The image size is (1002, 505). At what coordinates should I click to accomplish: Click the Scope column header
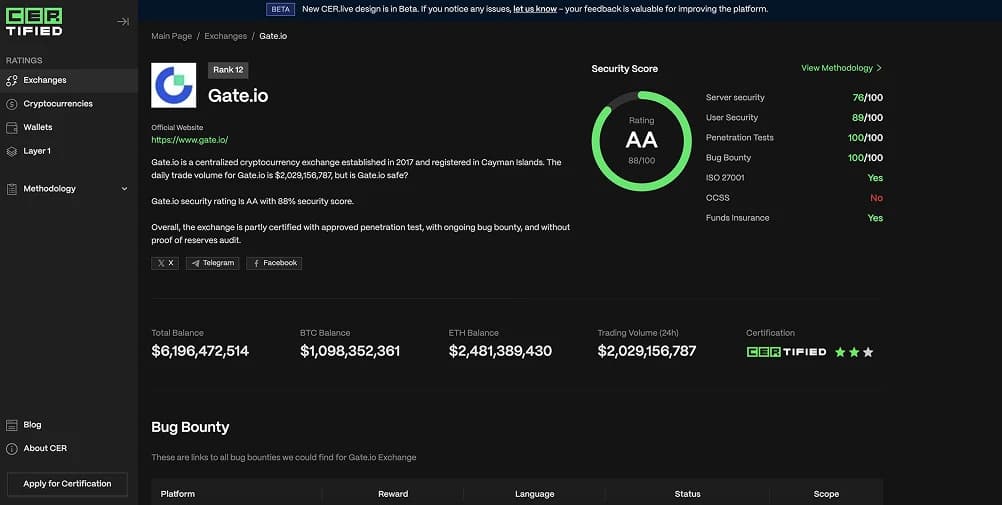[826, 494]
